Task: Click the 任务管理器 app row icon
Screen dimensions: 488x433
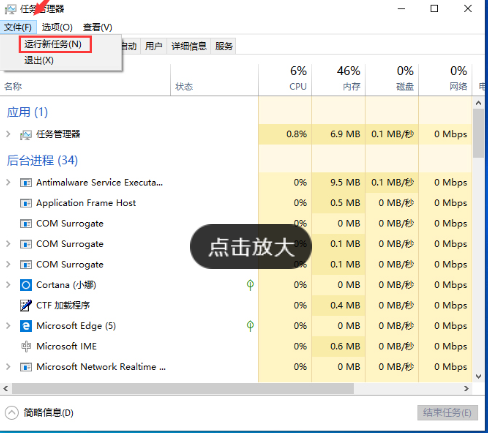Action: click(x=26, y=135)
